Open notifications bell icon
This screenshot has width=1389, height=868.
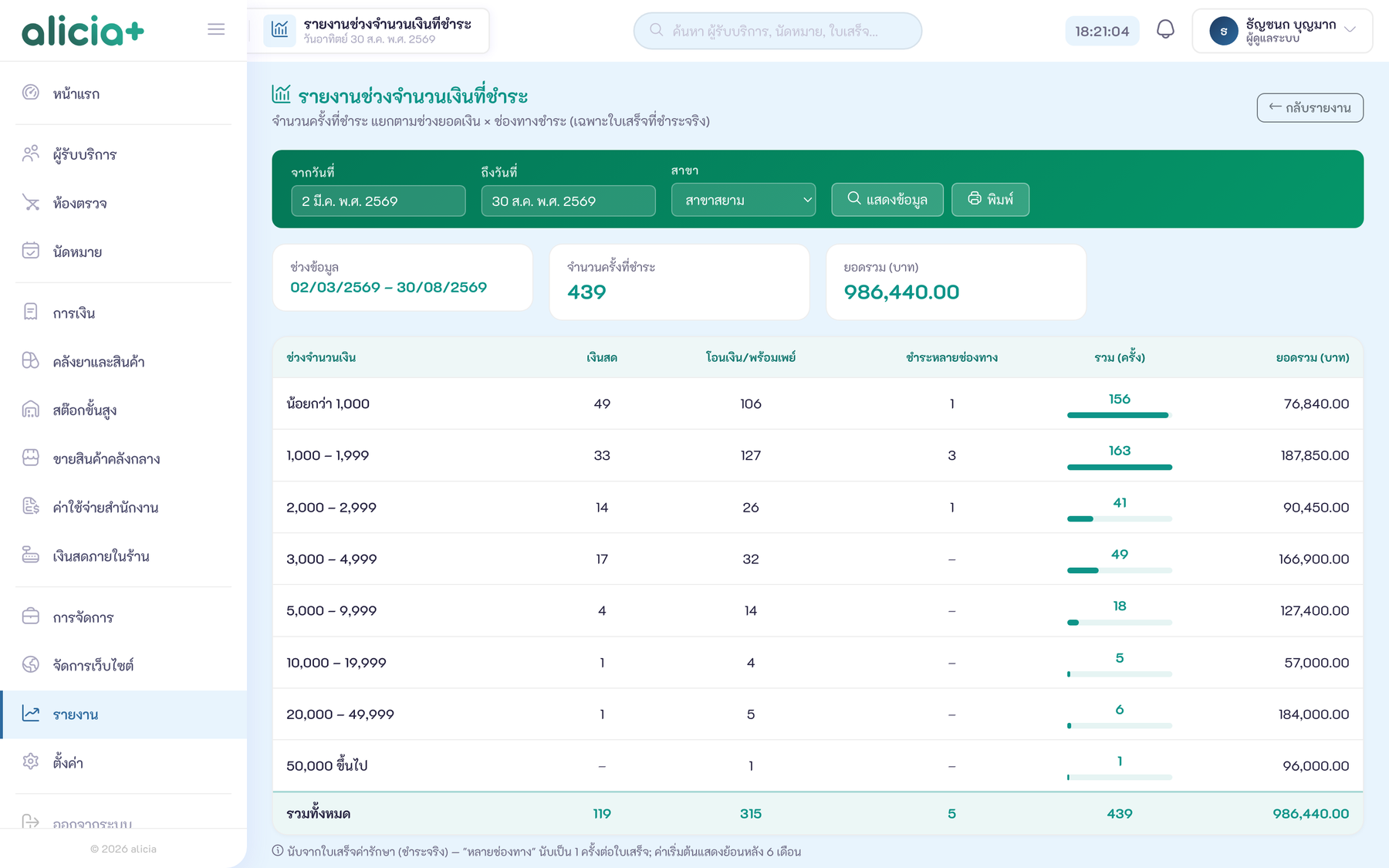coord(1165,30)
